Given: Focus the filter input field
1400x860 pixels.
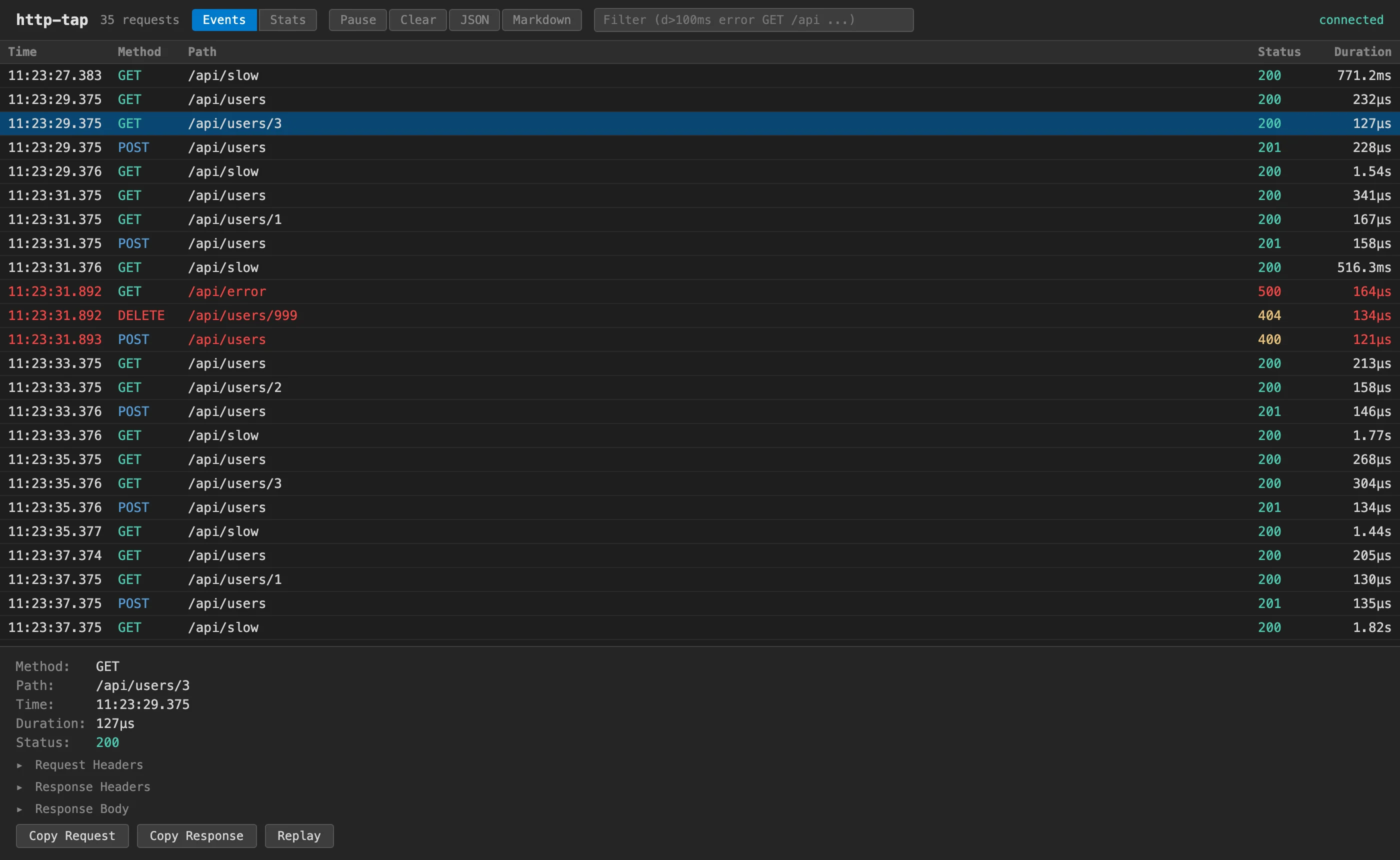Looking at the screenshot, I should [753, 20].
